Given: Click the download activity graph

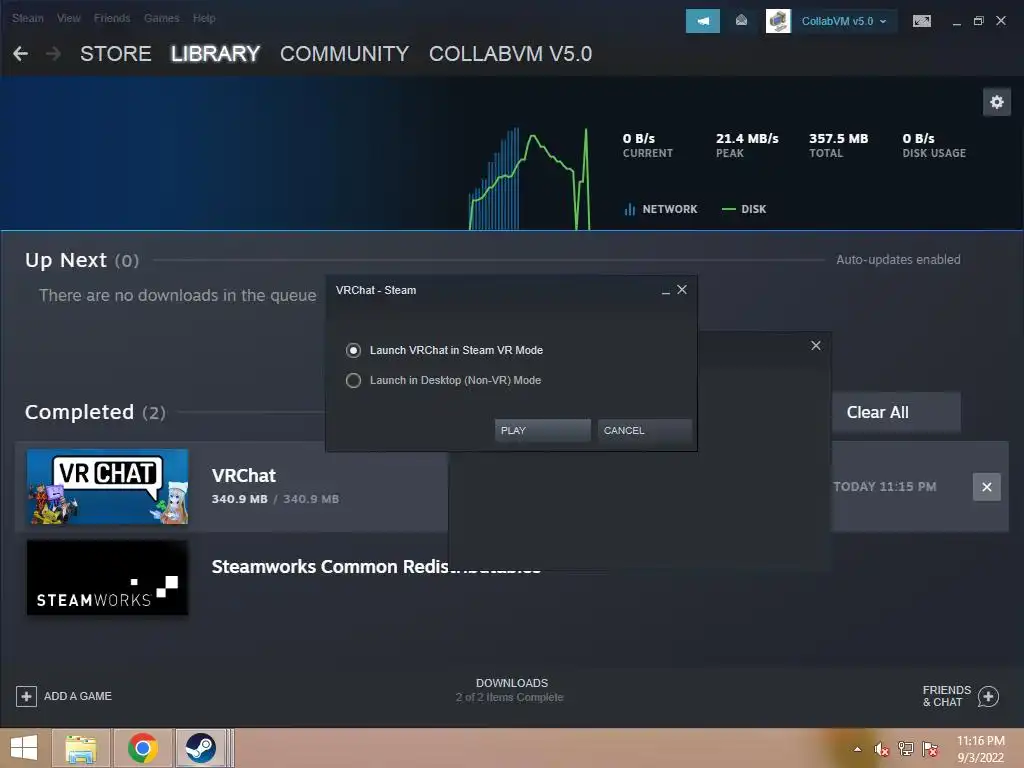Looking at the screenshot, I should [x=530, y=179].
